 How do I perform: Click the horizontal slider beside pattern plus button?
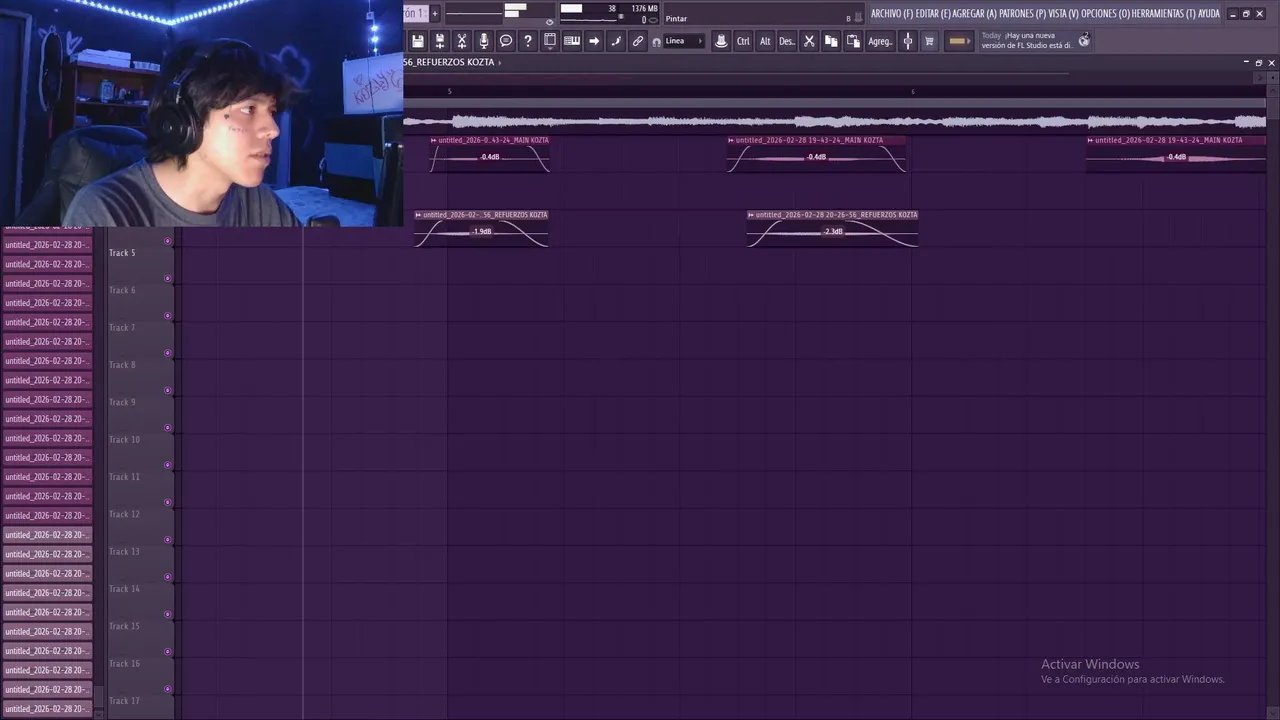[x=474, y=13]
